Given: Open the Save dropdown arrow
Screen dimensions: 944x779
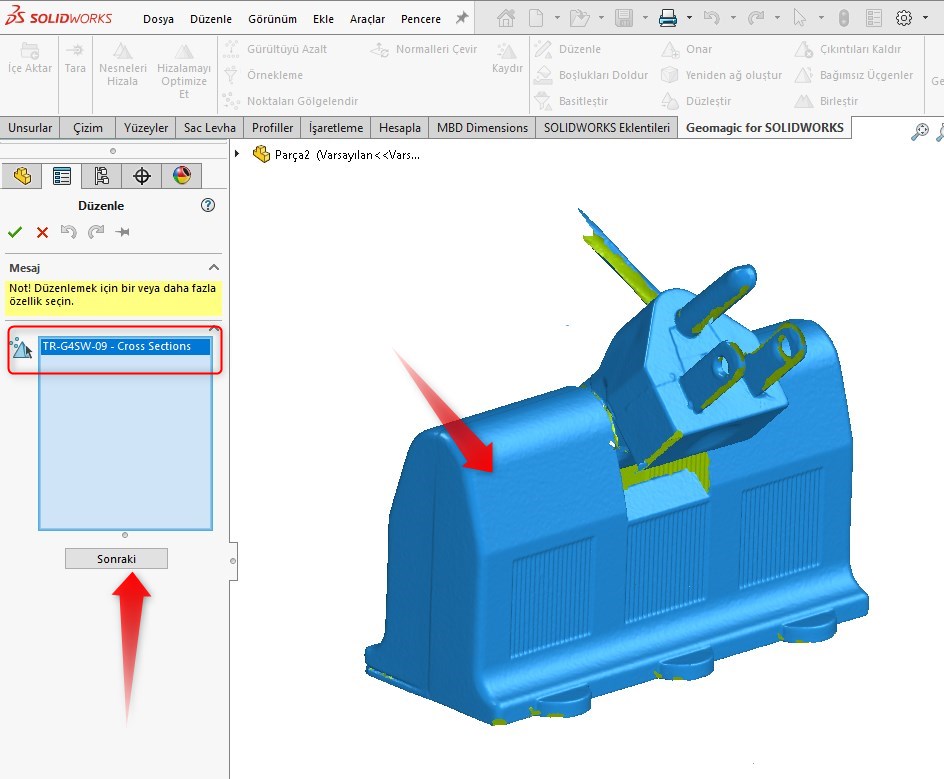Looking at the screenshot, I should [645, 18].
